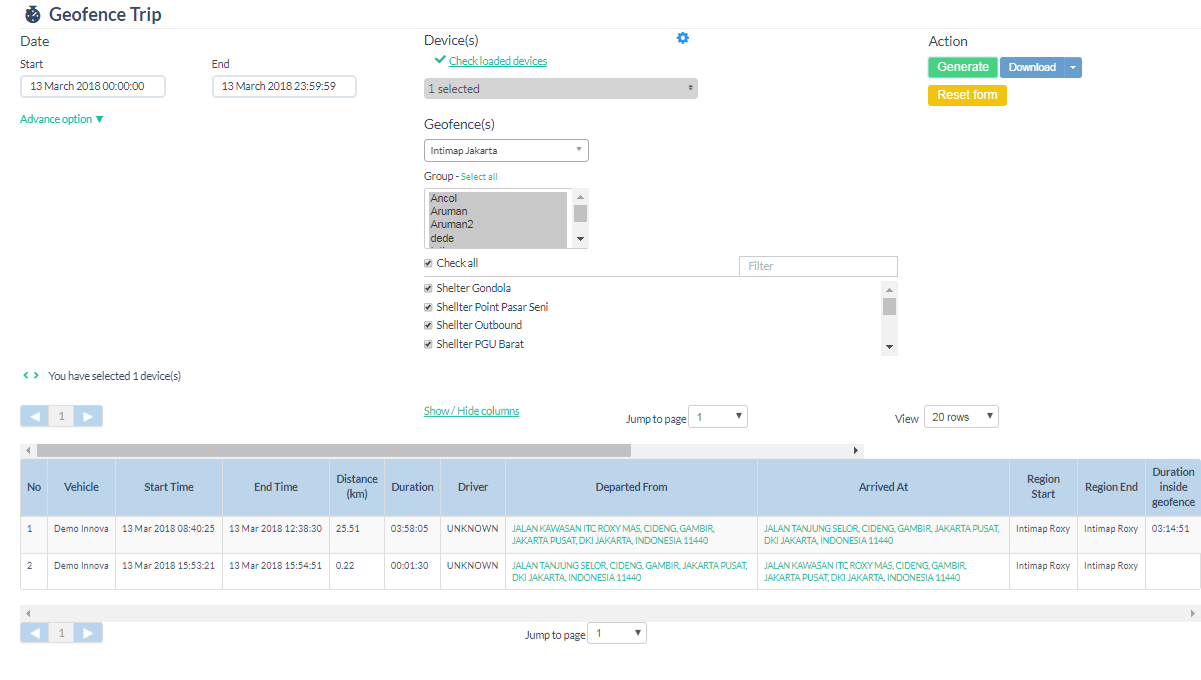This screenshot has height=680, width=1201.
Task: Toggle the Check all checkbox
Action: tap(429, 264)
